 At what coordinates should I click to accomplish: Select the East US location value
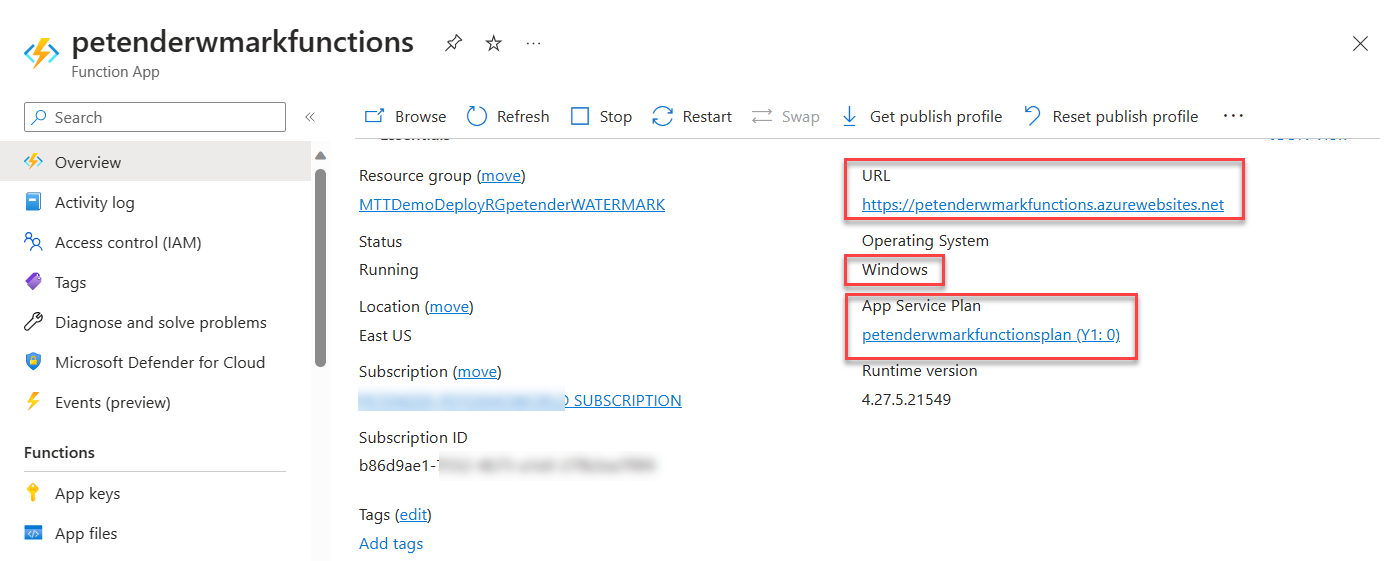[x=385, y=336]
